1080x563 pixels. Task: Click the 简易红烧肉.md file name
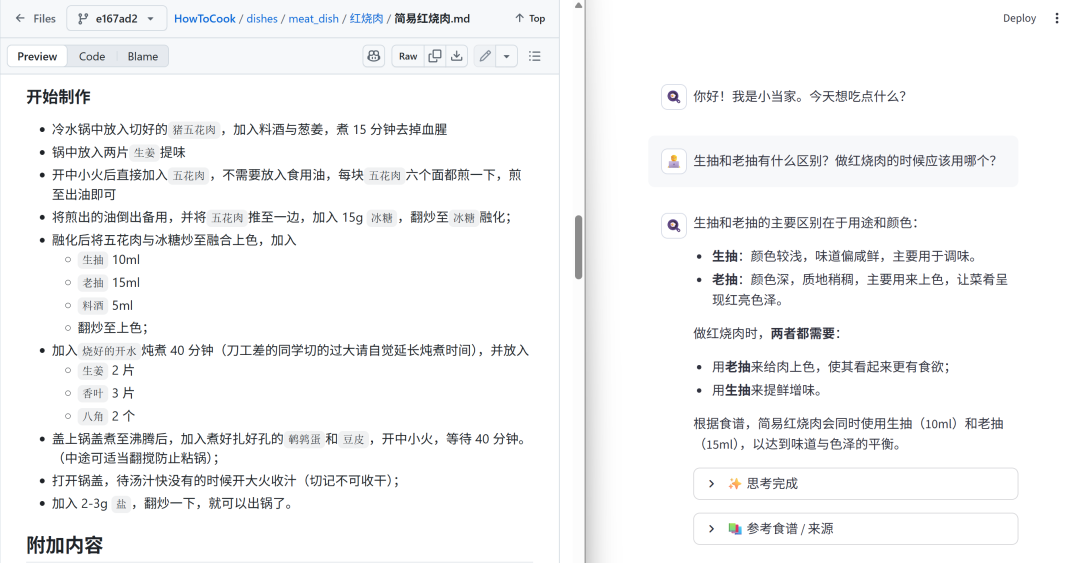click(x=432, y=19)
